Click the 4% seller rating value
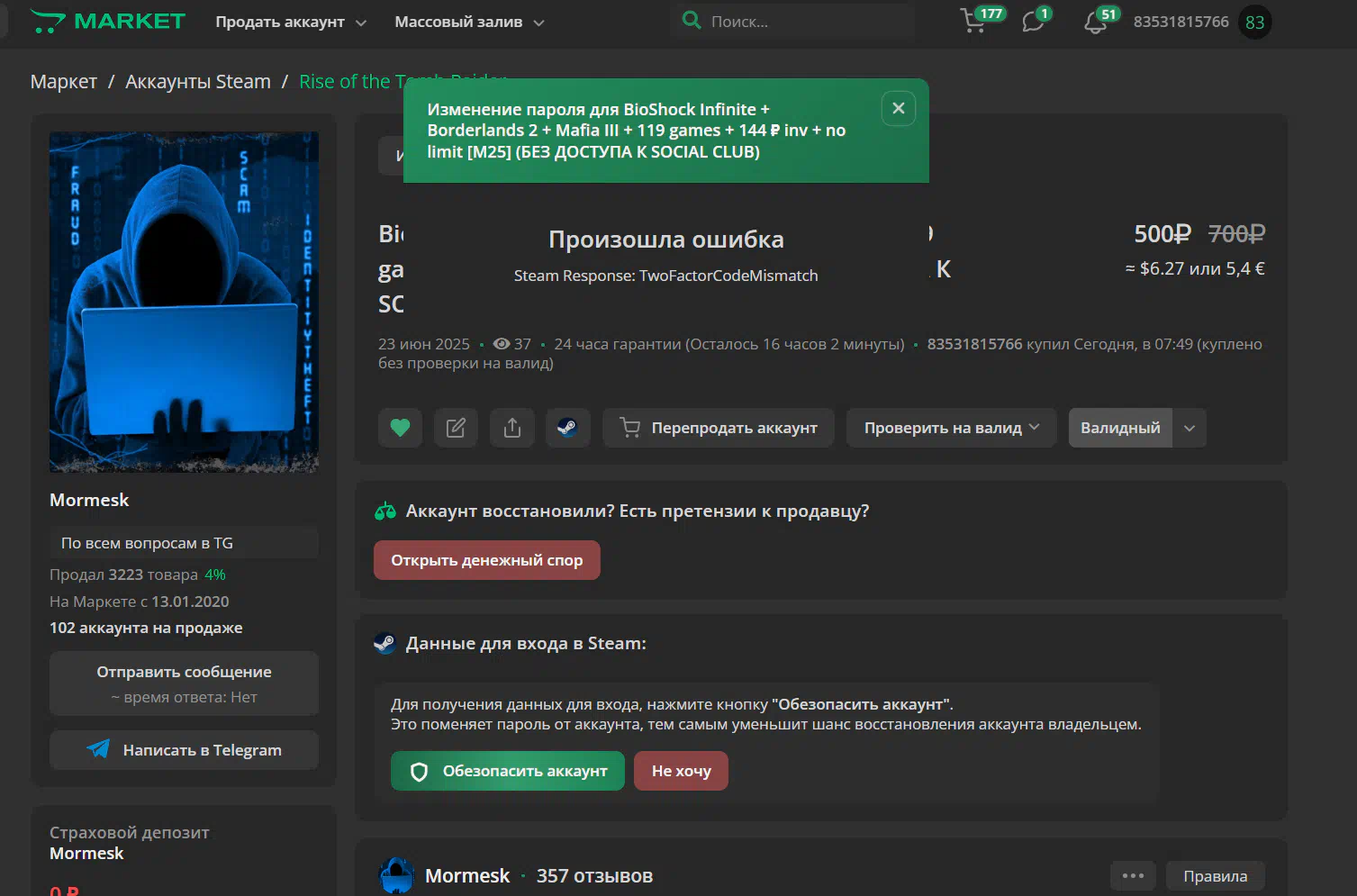The width and height of the screenshot is (1357, 896). [x=215, y=575]
